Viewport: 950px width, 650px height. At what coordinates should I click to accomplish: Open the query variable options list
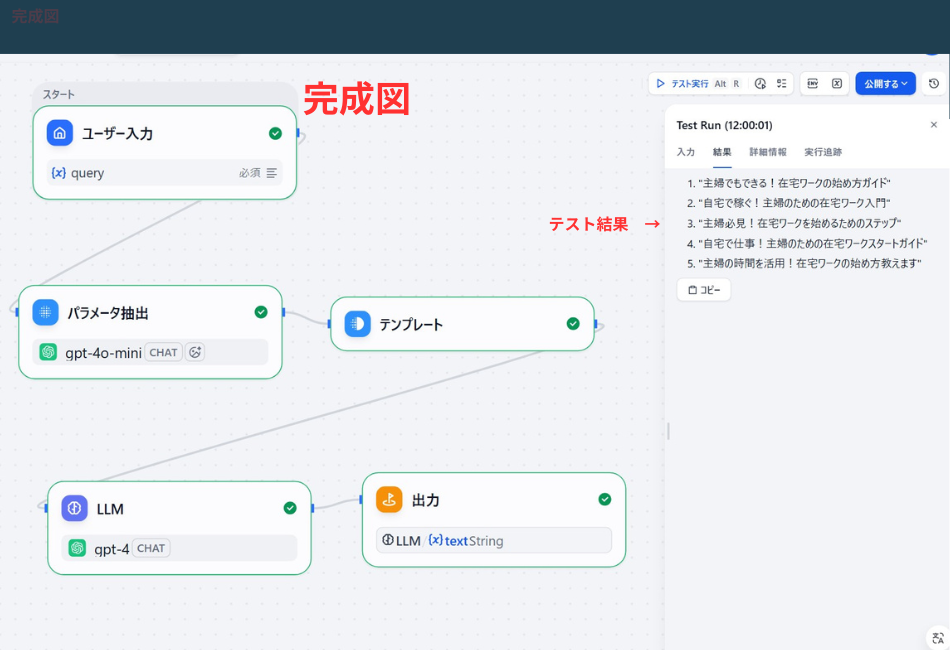pyautogui.click(x=272, y=172)
